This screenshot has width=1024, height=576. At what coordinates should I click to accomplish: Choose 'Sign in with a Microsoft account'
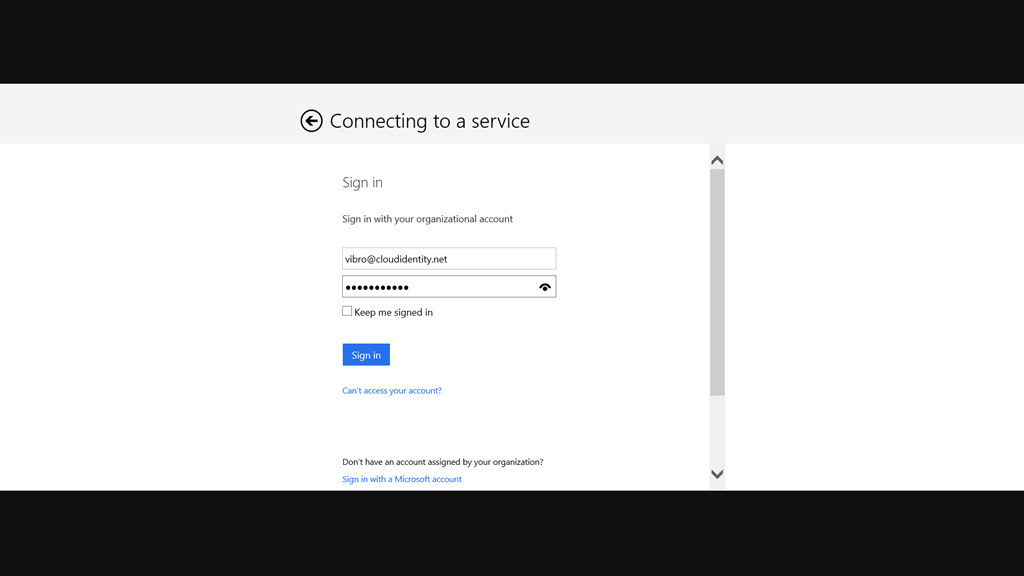(x=402, y=479)
